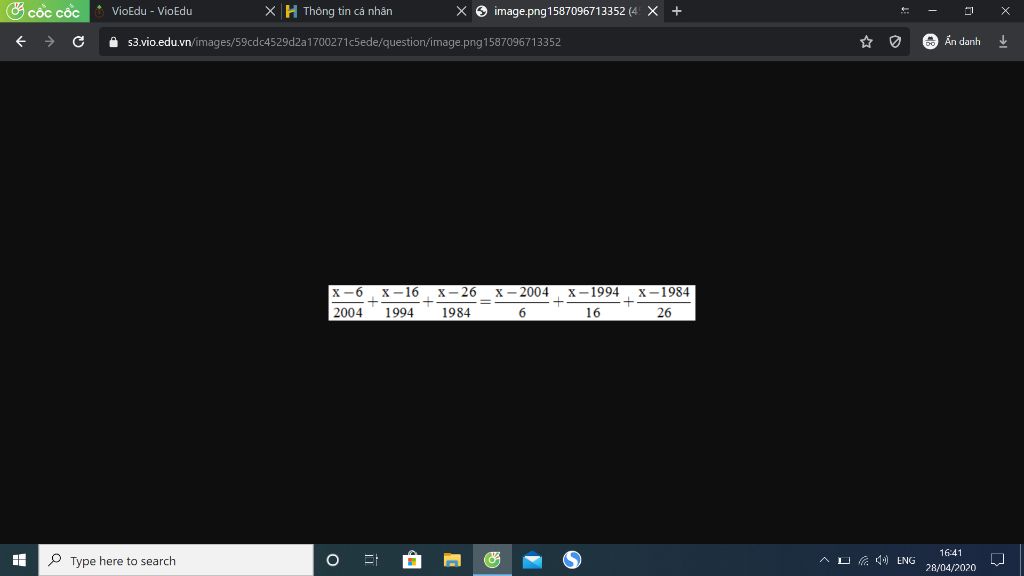1024x576 pixels.
Task: Open the blue S app taskbar icon
Action: pyautogui.click(x=572, y=560)
